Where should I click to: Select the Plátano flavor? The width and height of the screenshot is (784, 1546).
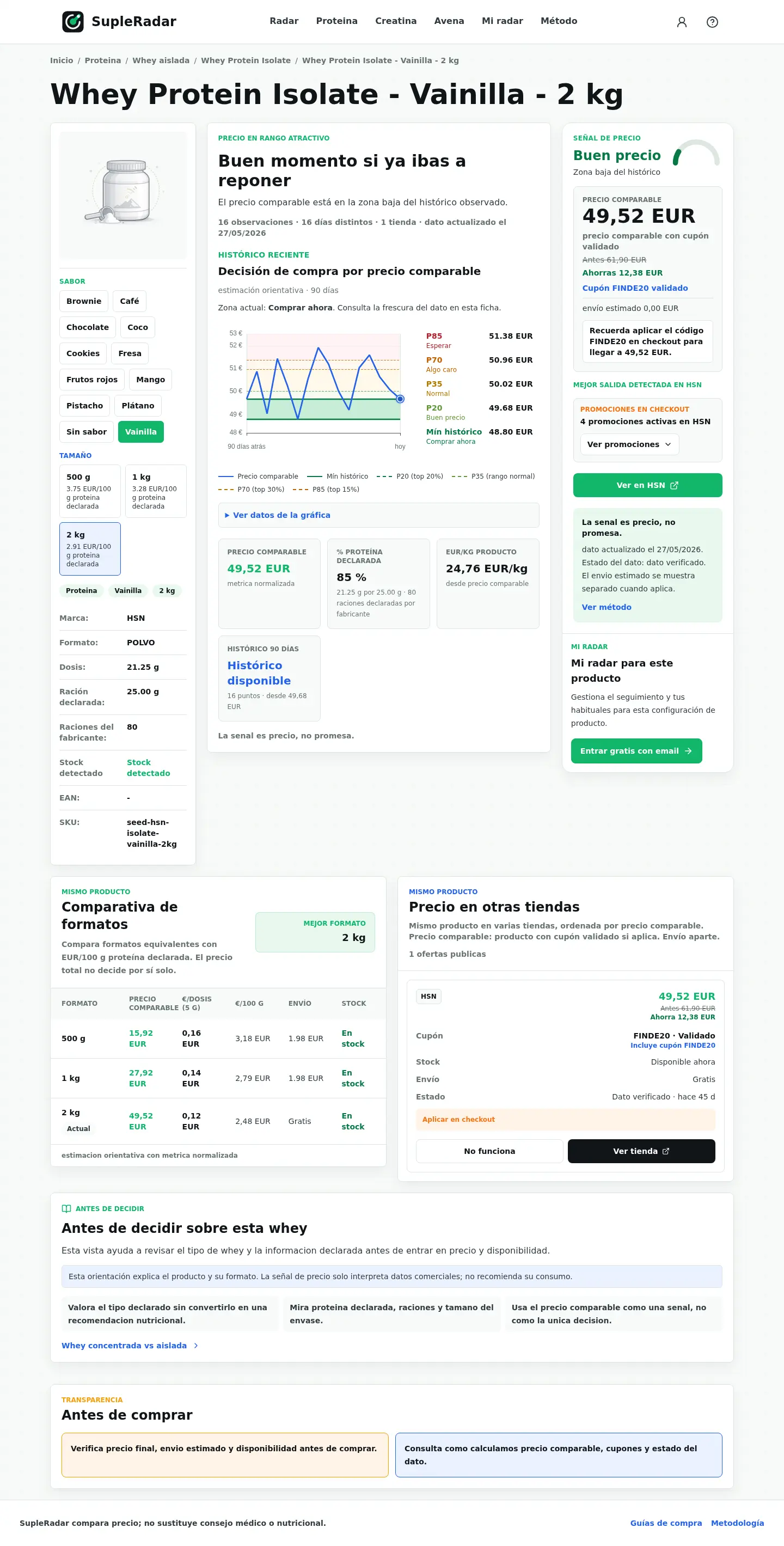138,406
